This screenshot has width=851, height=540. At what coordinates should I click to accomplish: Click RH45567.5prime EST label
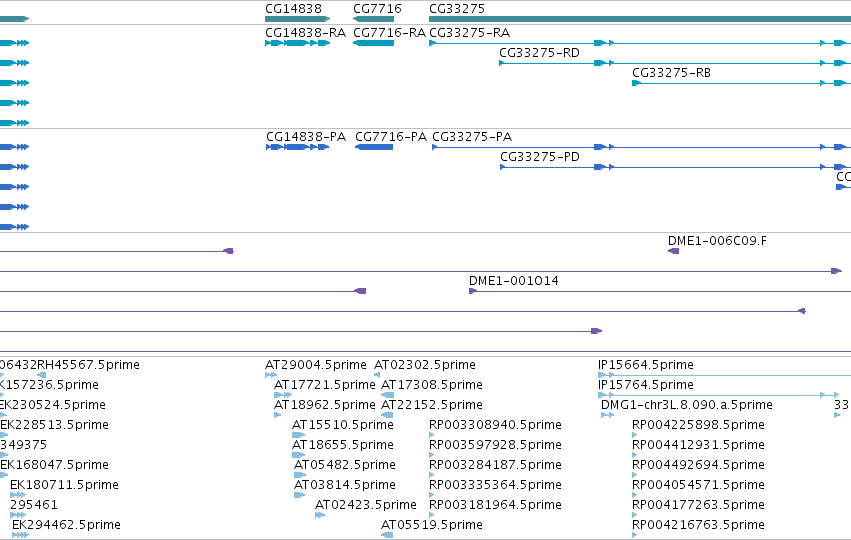(88, 365)
